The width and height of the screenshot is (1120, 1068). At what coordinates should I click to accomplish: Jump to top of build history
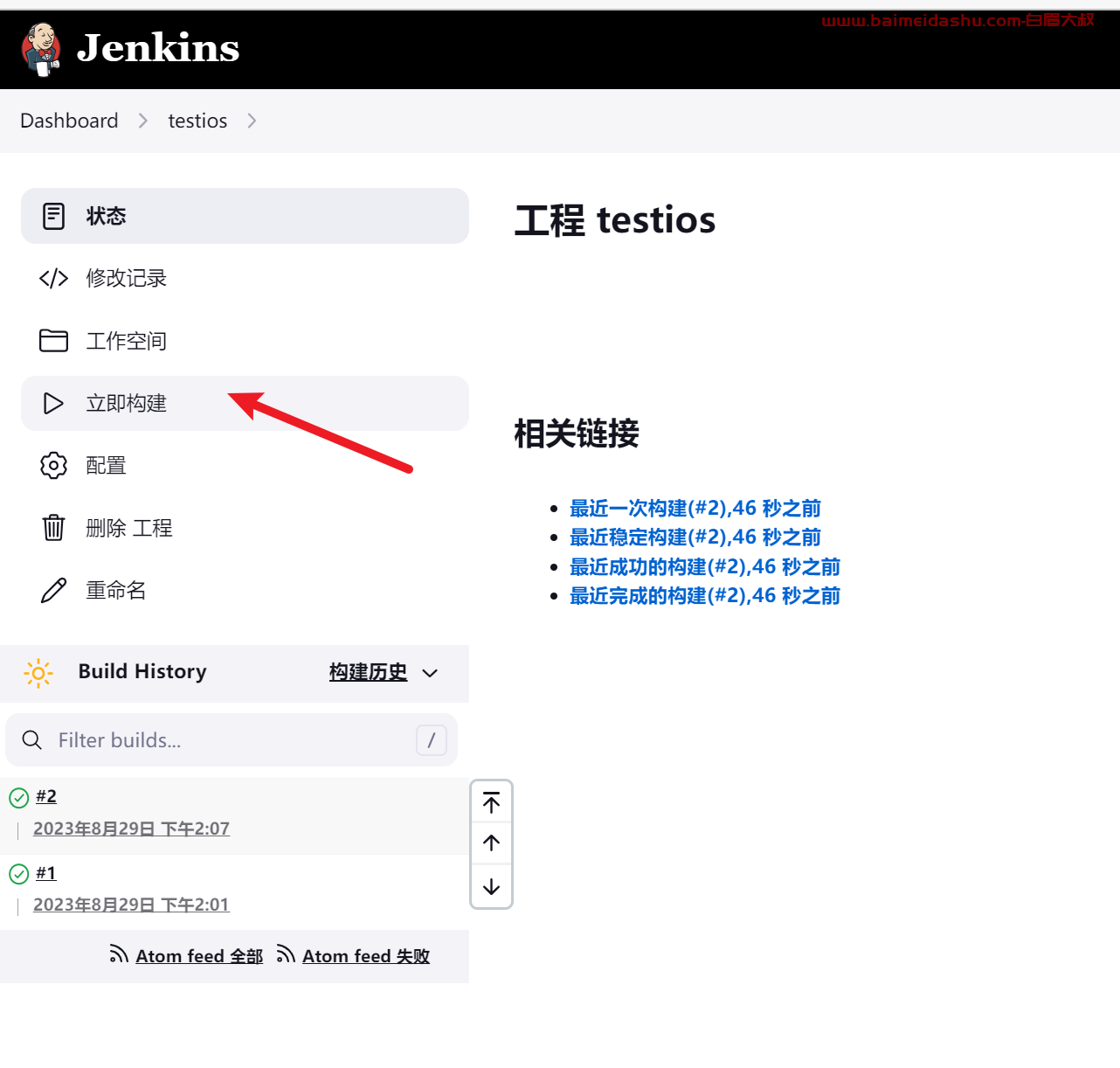(x=491, y=802)
